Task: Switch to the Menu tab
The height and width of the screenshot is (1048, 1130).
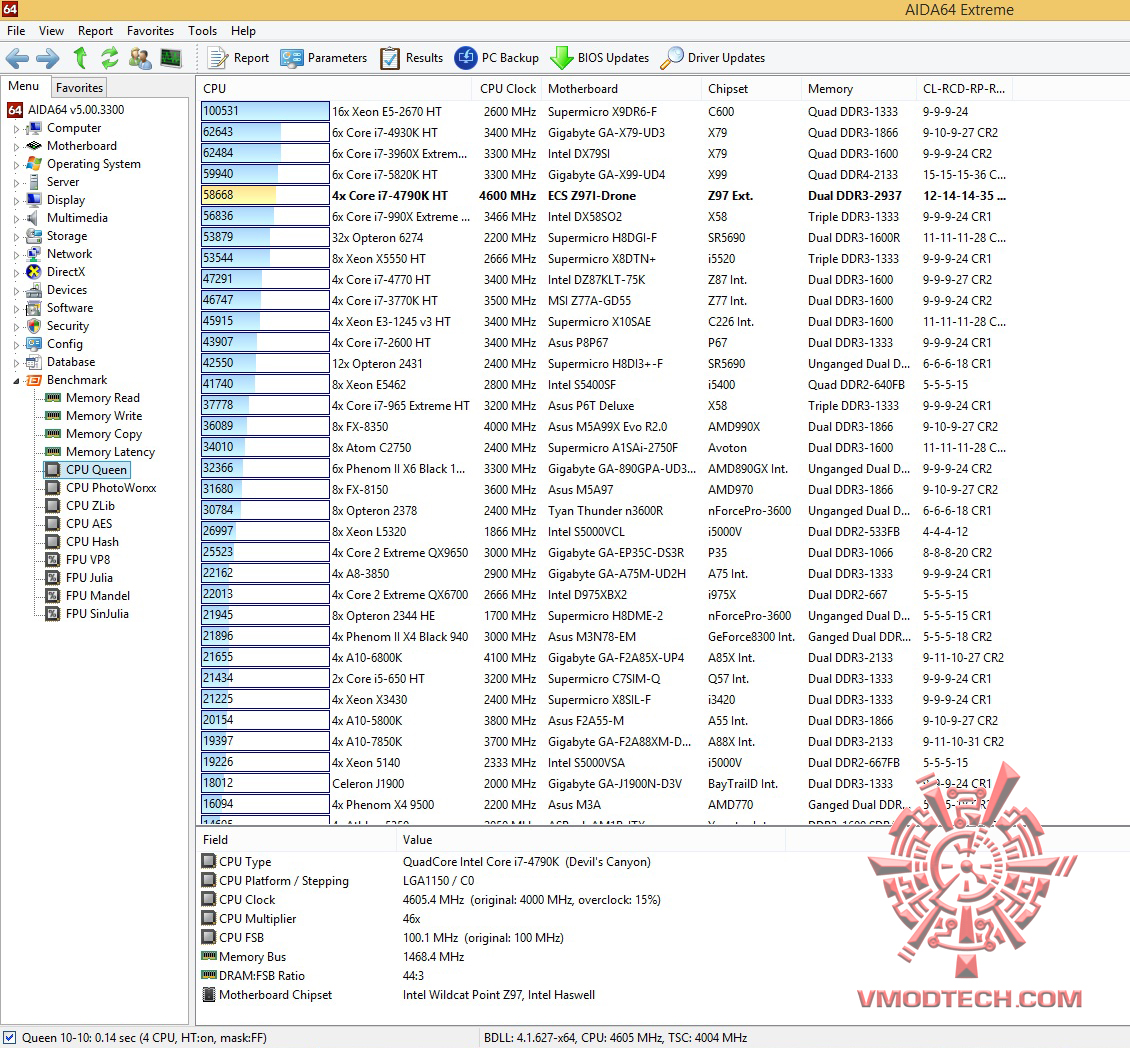Action: 24,86
